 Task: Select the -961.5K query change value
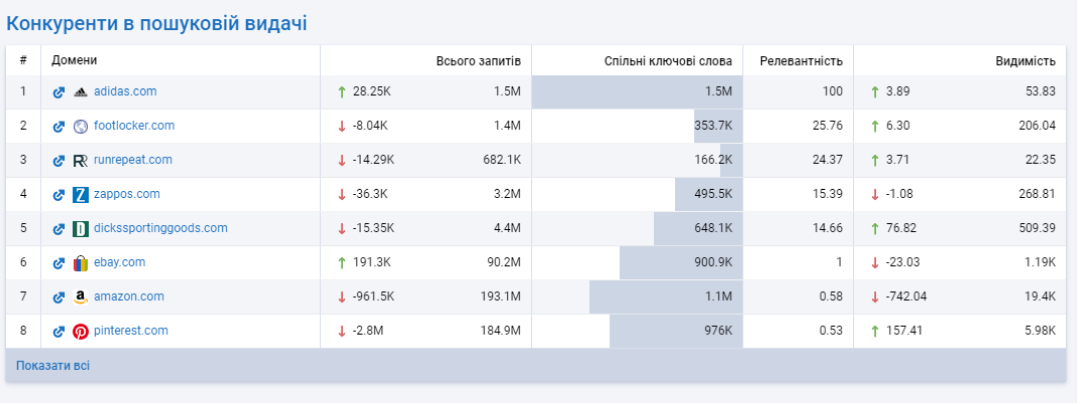coord(374,297)
